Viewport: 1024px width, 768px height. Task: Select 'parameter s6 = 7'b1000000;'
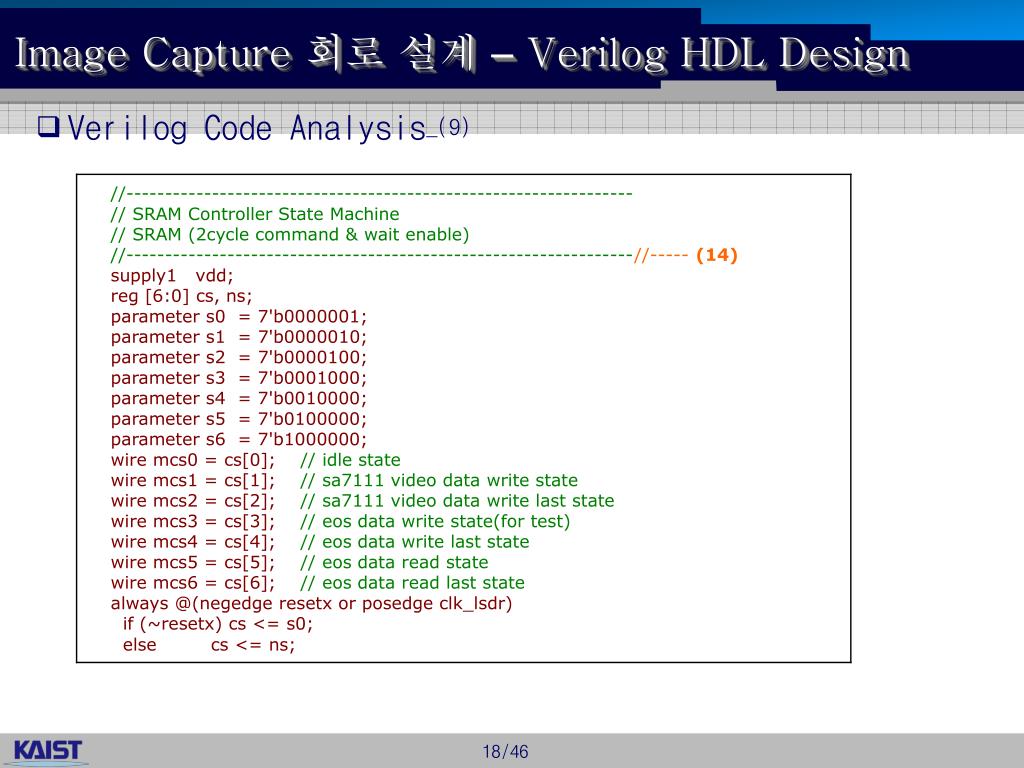tap(239, 440)
